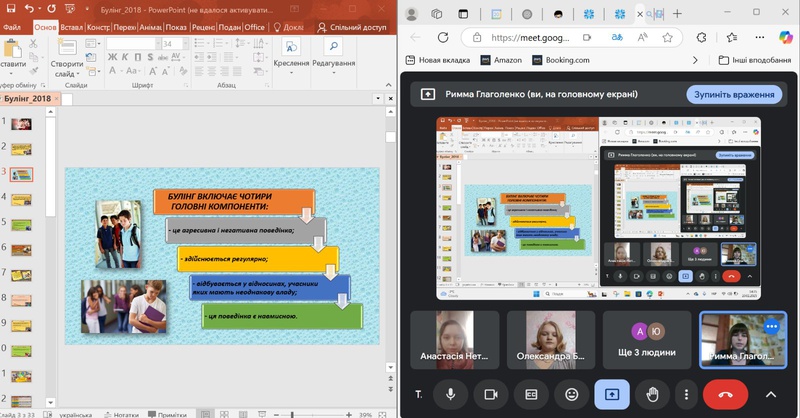Image resolution: width=800 pixels, height=418 pixels.
Task: Expand the chevron panel at Meet bottom right
Action: click(x=770, y=394)
